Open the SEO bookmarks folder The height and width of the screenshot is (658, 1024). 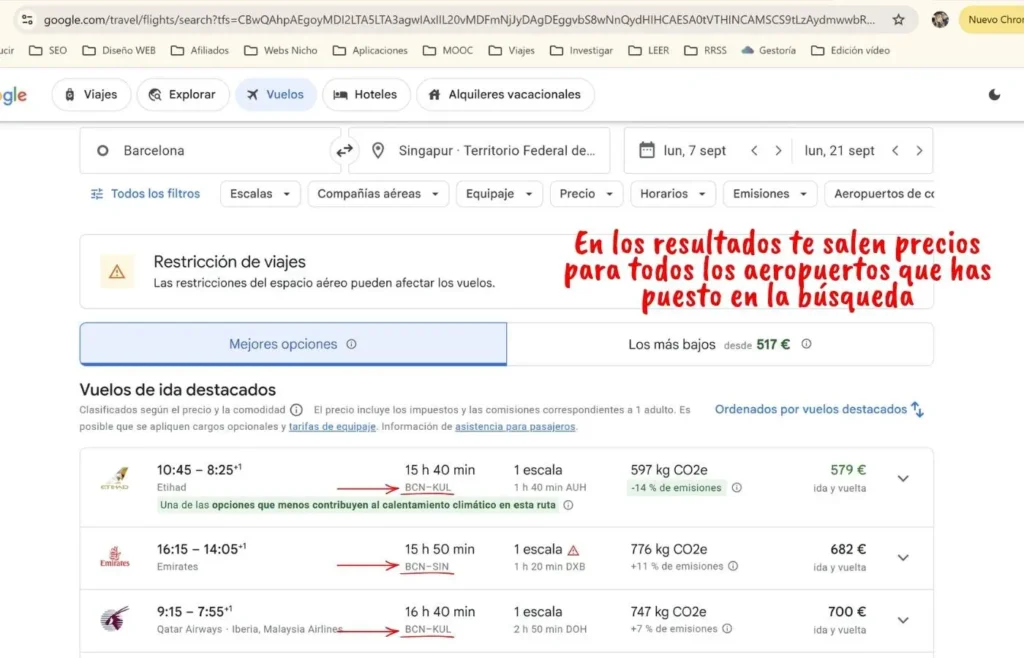coord(48,50)
